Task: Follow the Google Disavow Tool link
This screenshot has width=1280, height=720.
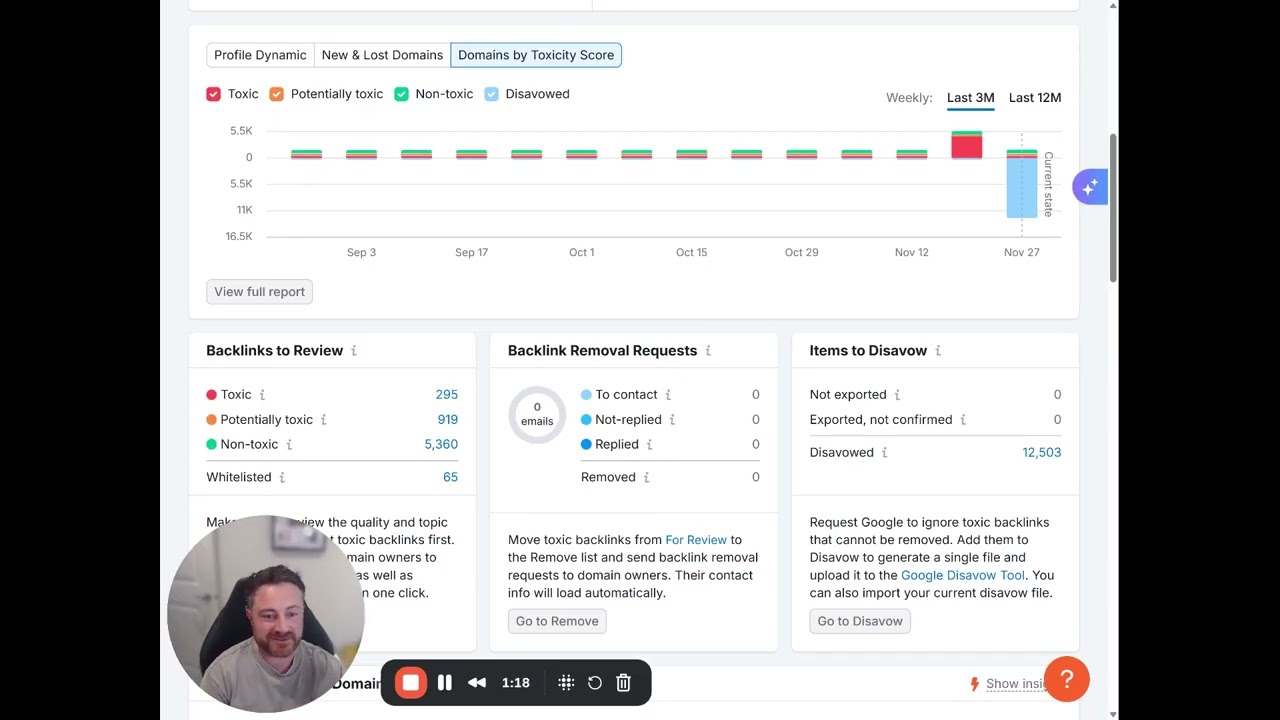Action: [963, 575]
